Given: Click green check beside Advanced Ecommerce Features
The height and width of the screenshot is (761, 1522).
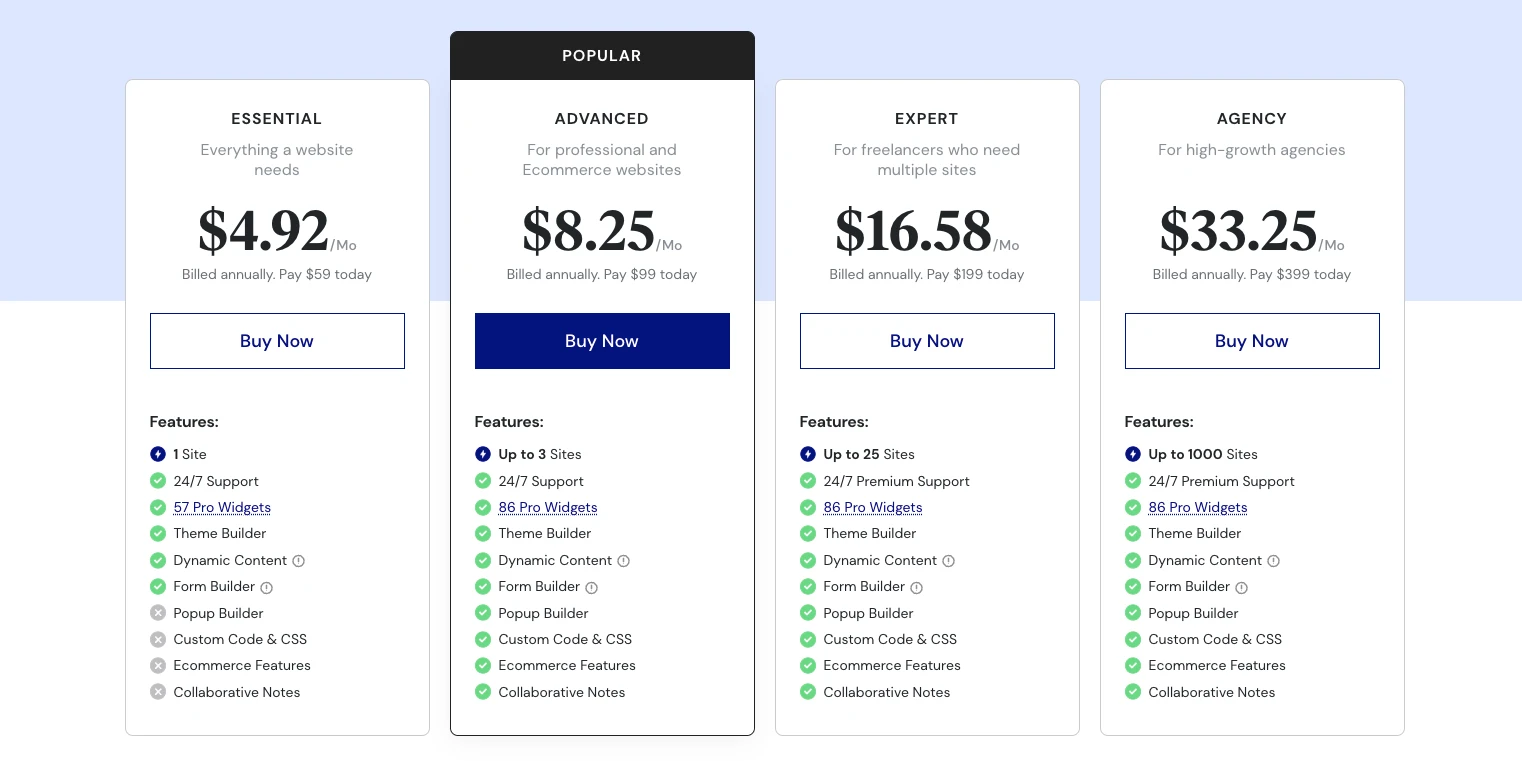Looking at the screenshot, I should click(x=483, y=665).
